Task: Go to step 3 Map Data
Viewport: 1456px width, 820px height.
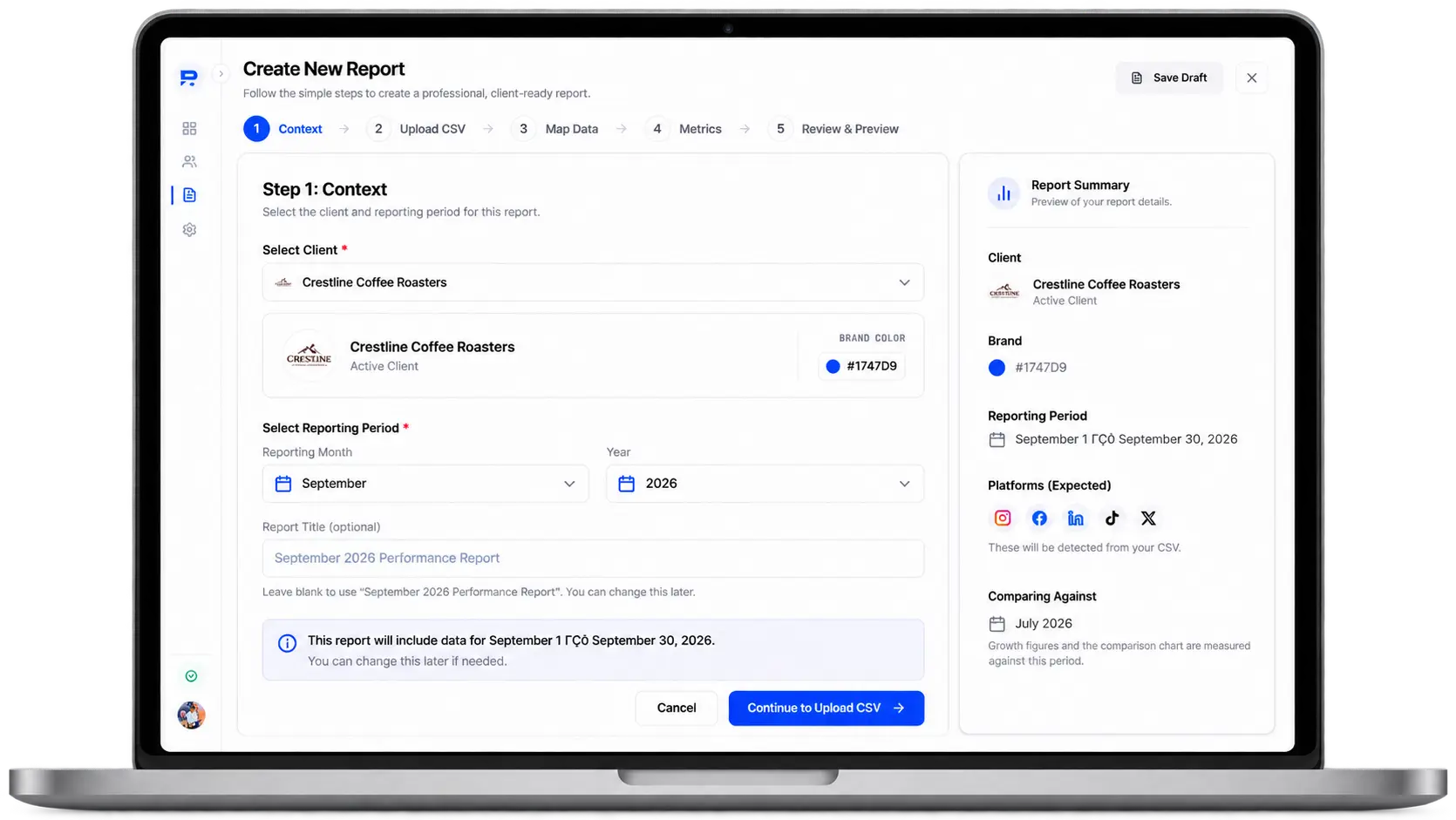Action: (x=555, y=129)
